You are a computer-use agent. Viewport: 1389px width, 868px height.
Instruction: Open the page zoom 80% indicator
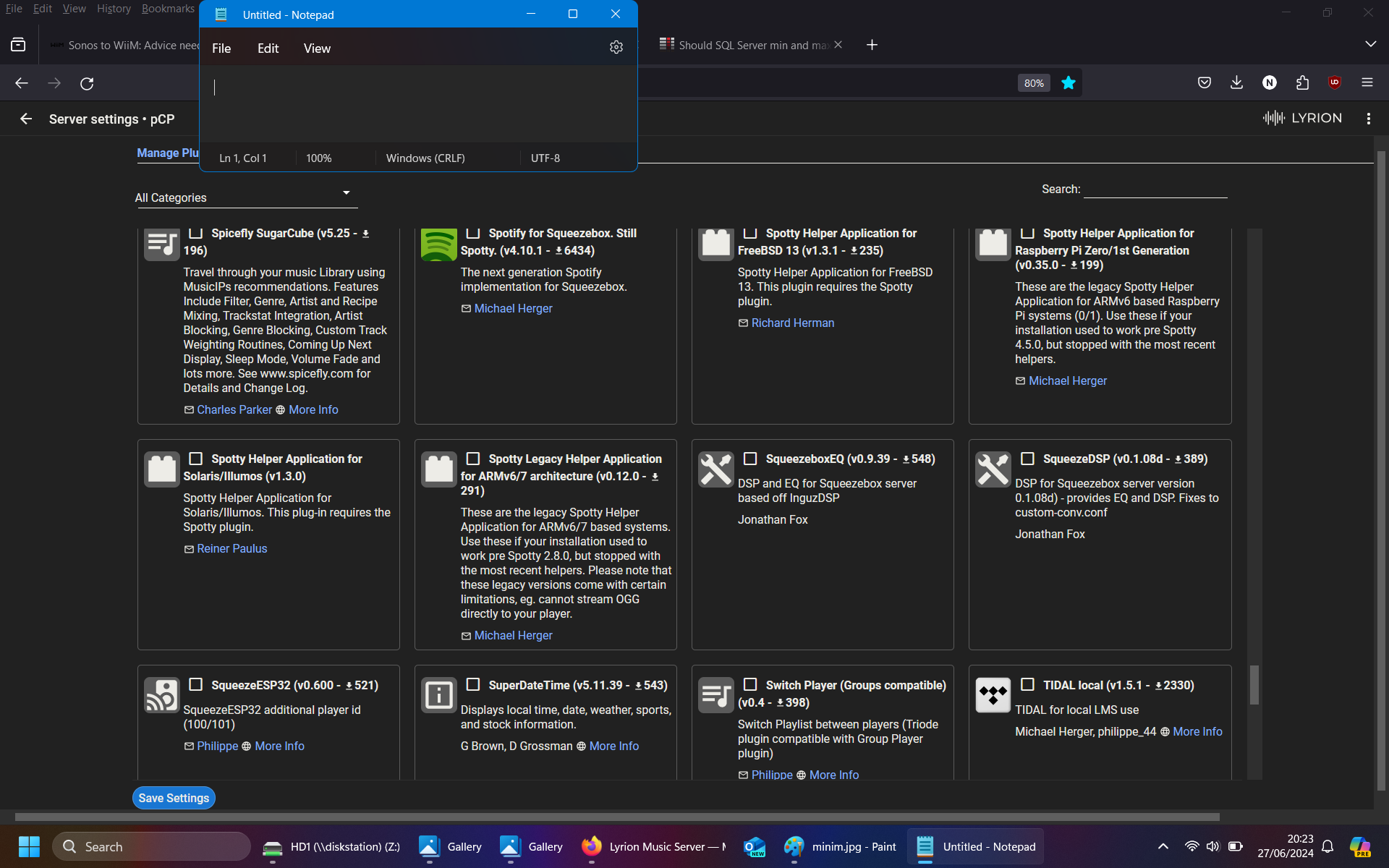coord(1034,83)
